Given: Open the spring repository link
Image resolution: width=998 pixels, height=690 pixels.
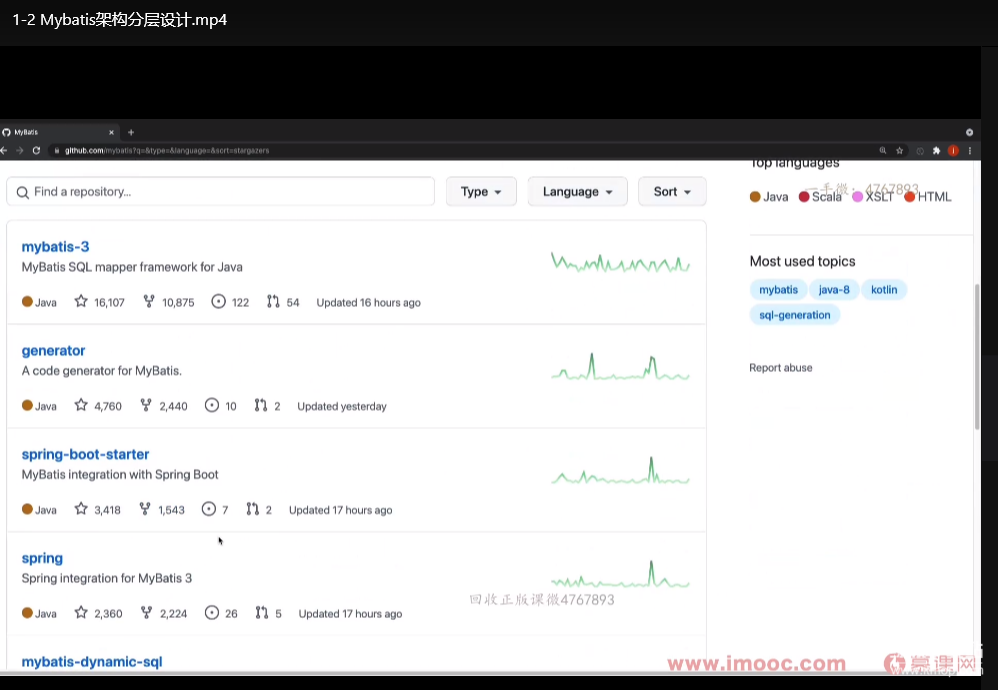Looking at the screenshot, I should [42, 558].
